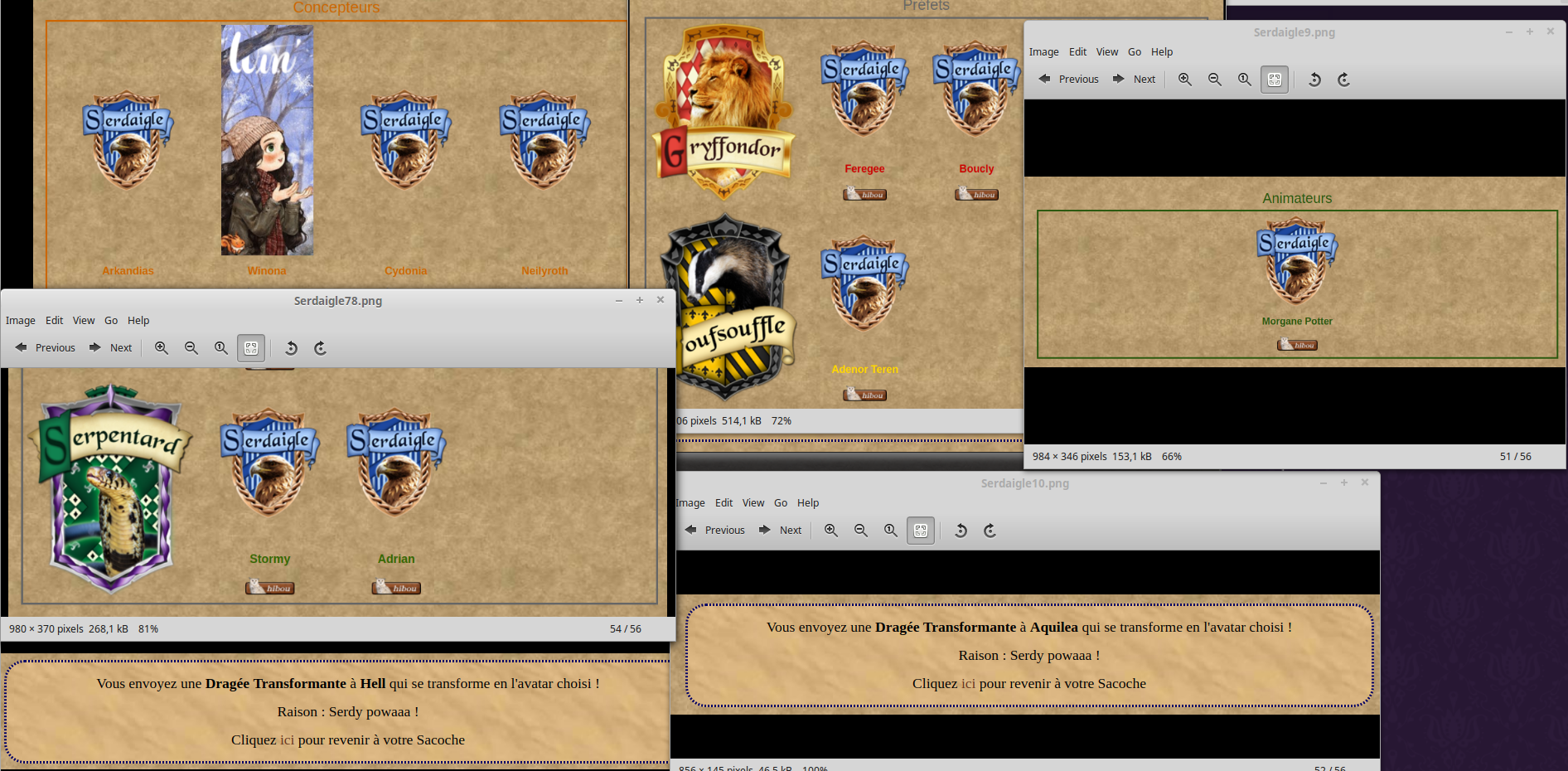1568x771 pixels.
Task: Click the hibou button under Stormy
Action: click(x=270, y=588)
